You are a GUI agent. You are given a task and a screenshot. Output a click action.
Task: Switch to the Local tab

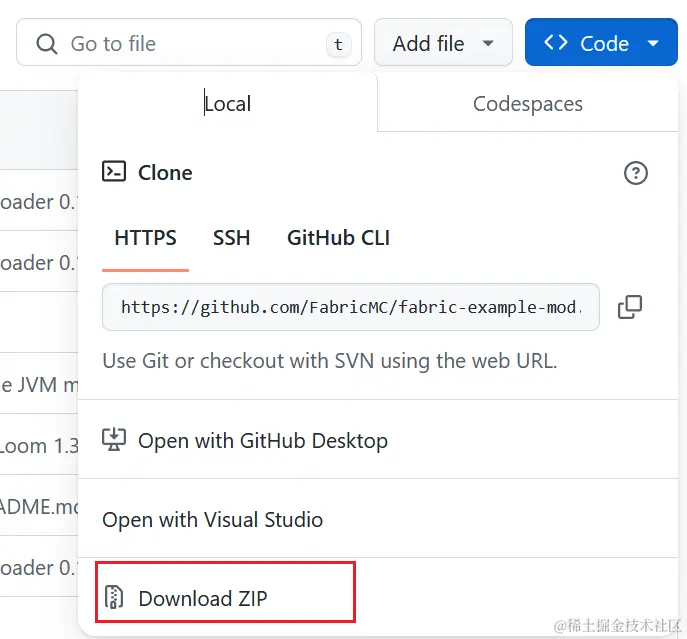click(228, 103)
